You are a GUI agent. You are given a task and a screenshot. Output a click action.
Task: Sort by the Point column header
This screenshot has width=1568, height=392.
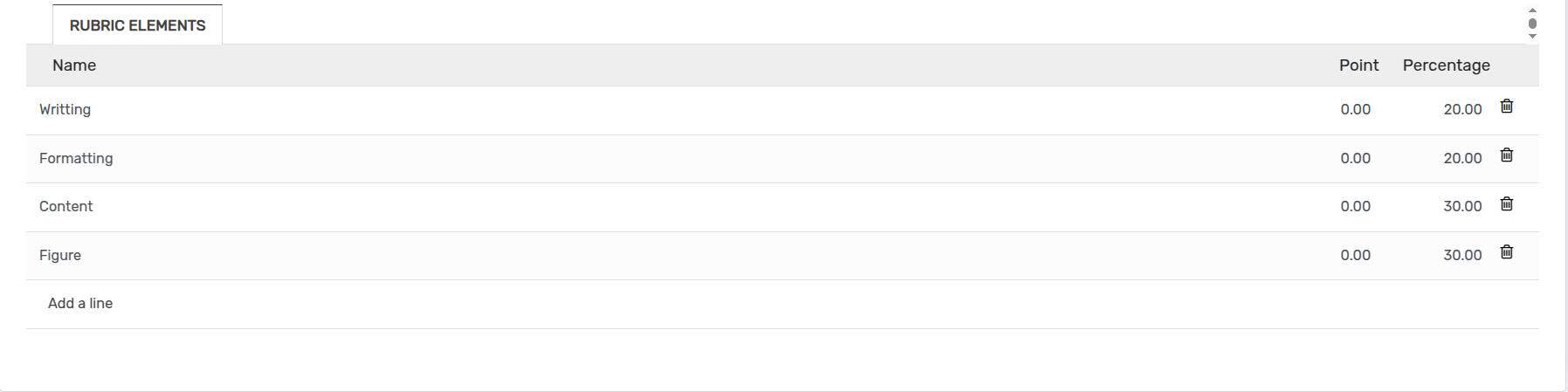coord(1358,65)
